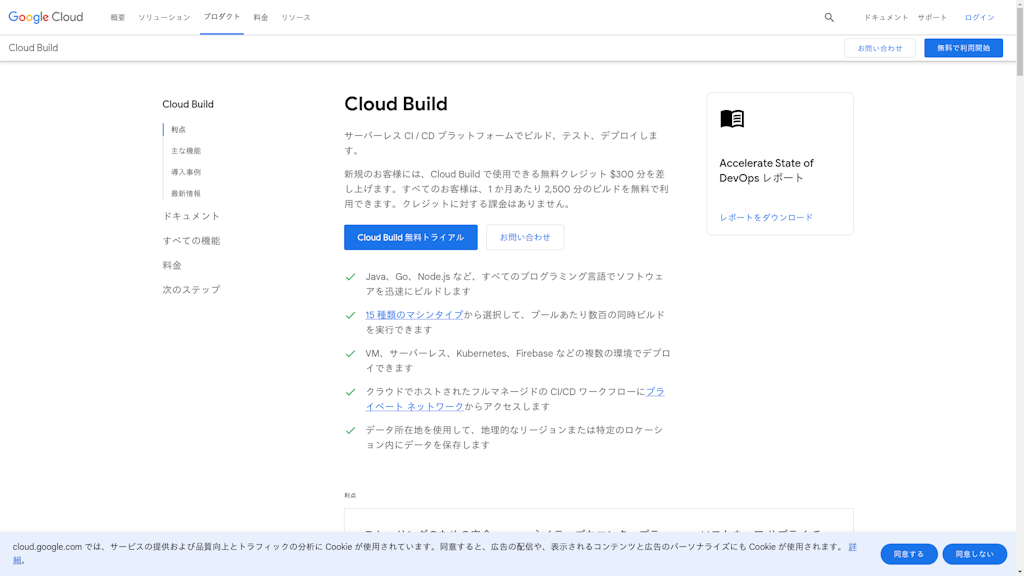Click the 無料で利用開始 button
Image resolution: width=1024 pixels, height=576 pixels.
point(963,48)
